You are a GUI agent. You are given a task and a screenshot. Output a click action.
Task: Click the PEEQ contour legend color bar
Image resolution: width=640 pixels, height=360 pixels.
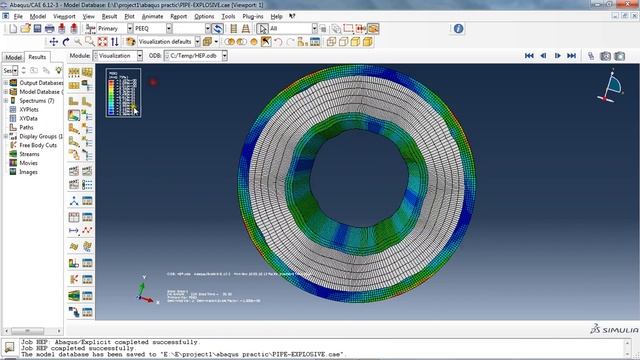point(111,97)
